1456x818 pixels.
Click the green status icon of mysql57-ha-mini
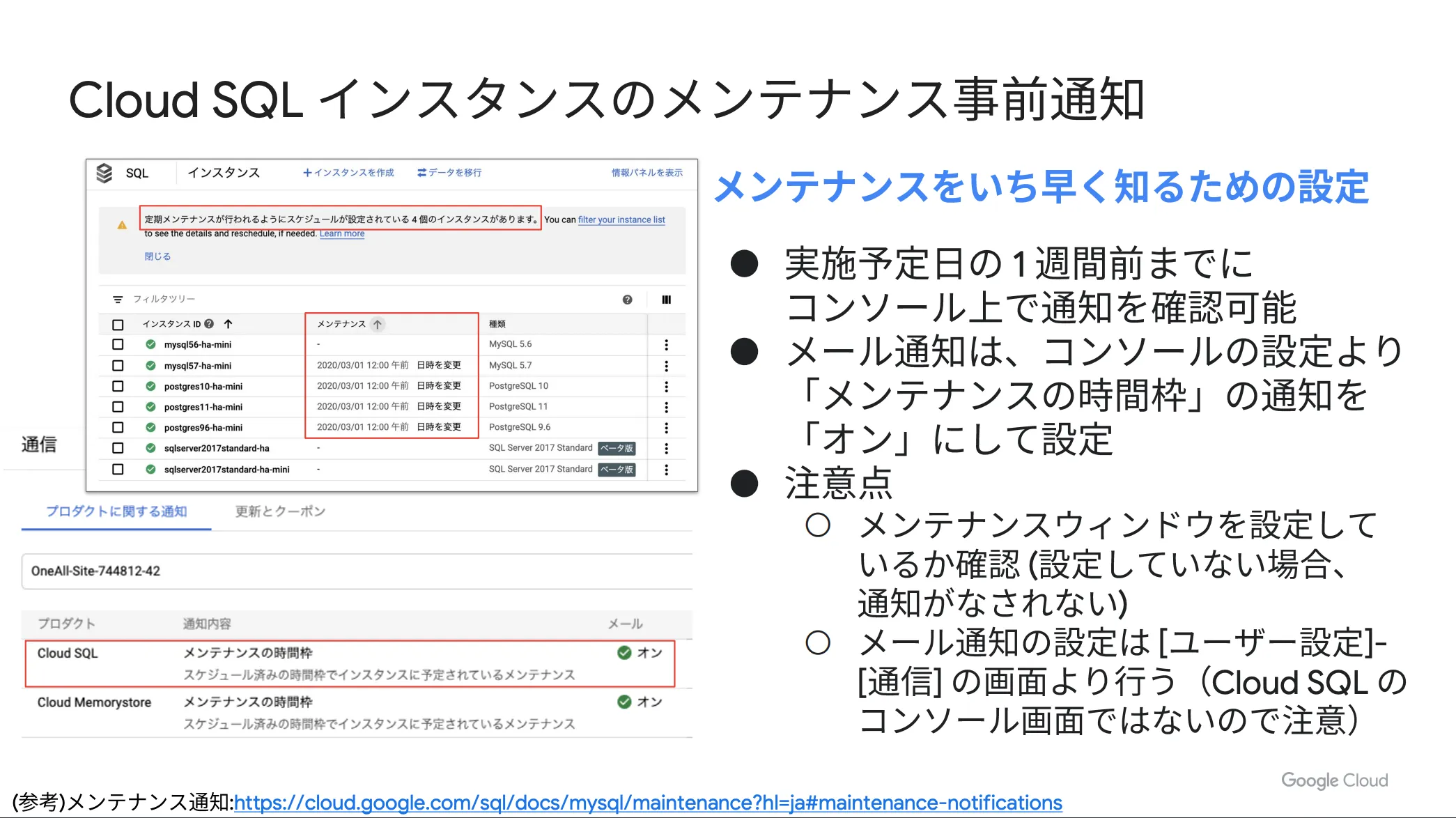(150, 365)
